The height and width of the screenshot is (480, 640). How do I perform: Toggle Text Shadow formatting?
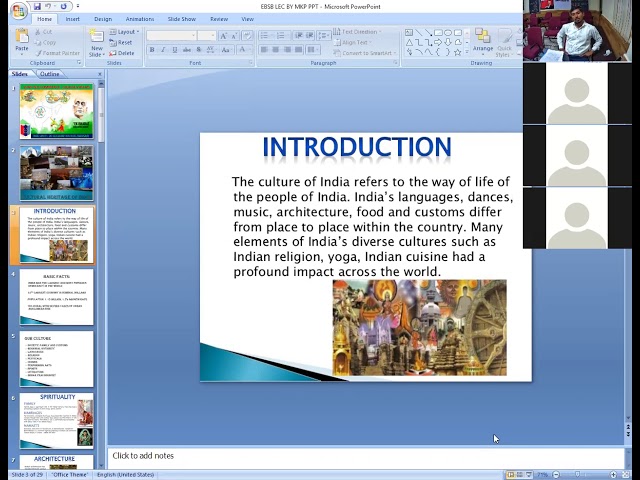click(199, 50)
